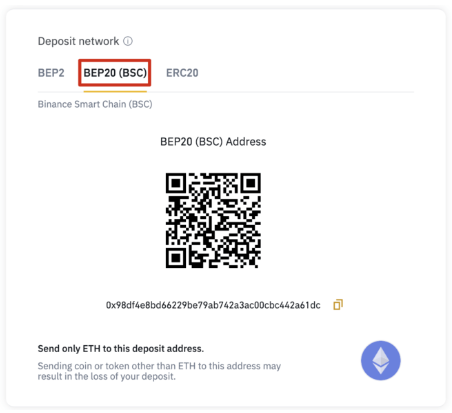Click the BEP20 (BSC) Address heading

tap(213, 142)
